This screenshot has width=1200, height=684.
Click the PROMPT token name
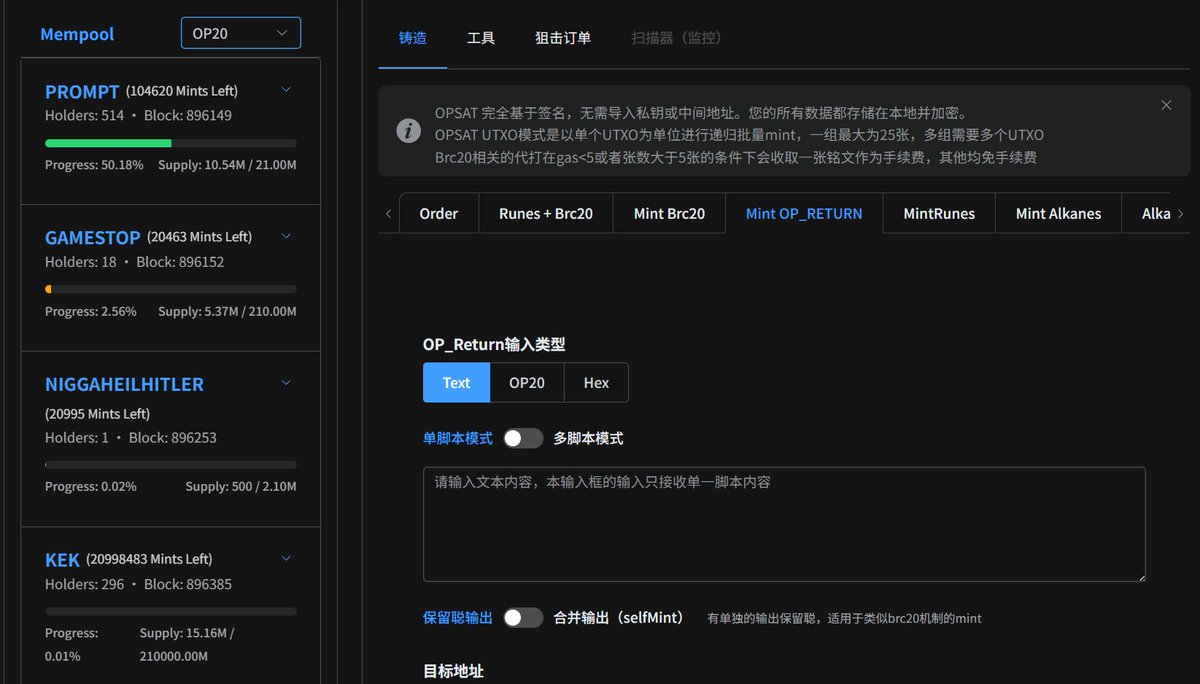tap(82, 91)
